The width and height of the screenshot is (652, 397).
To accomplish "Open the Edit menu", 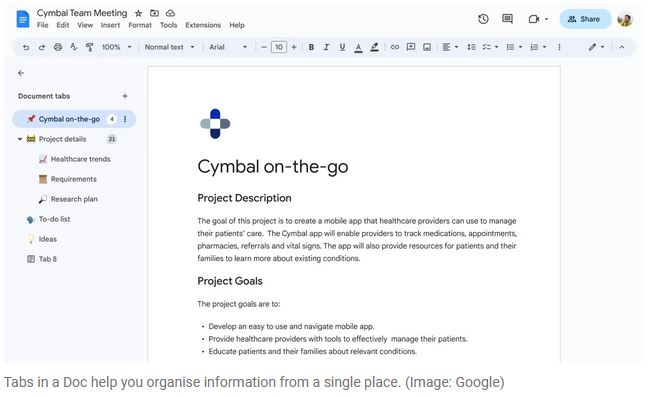I will (63, 25).
